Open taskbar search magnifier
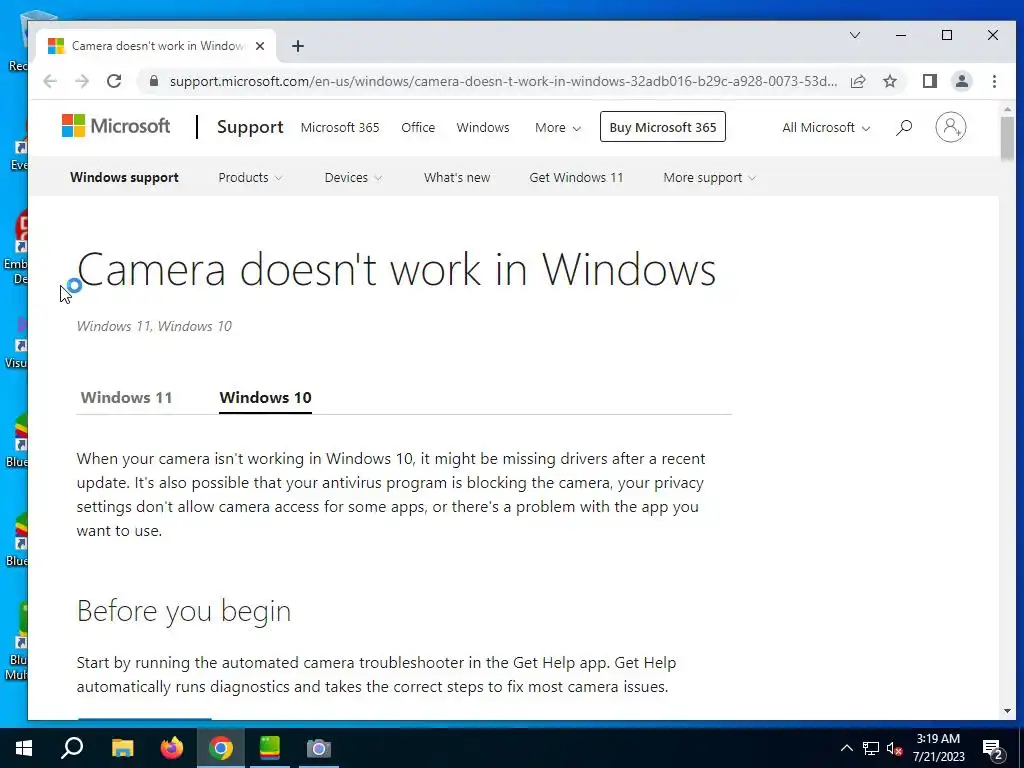 click(72, 748)
